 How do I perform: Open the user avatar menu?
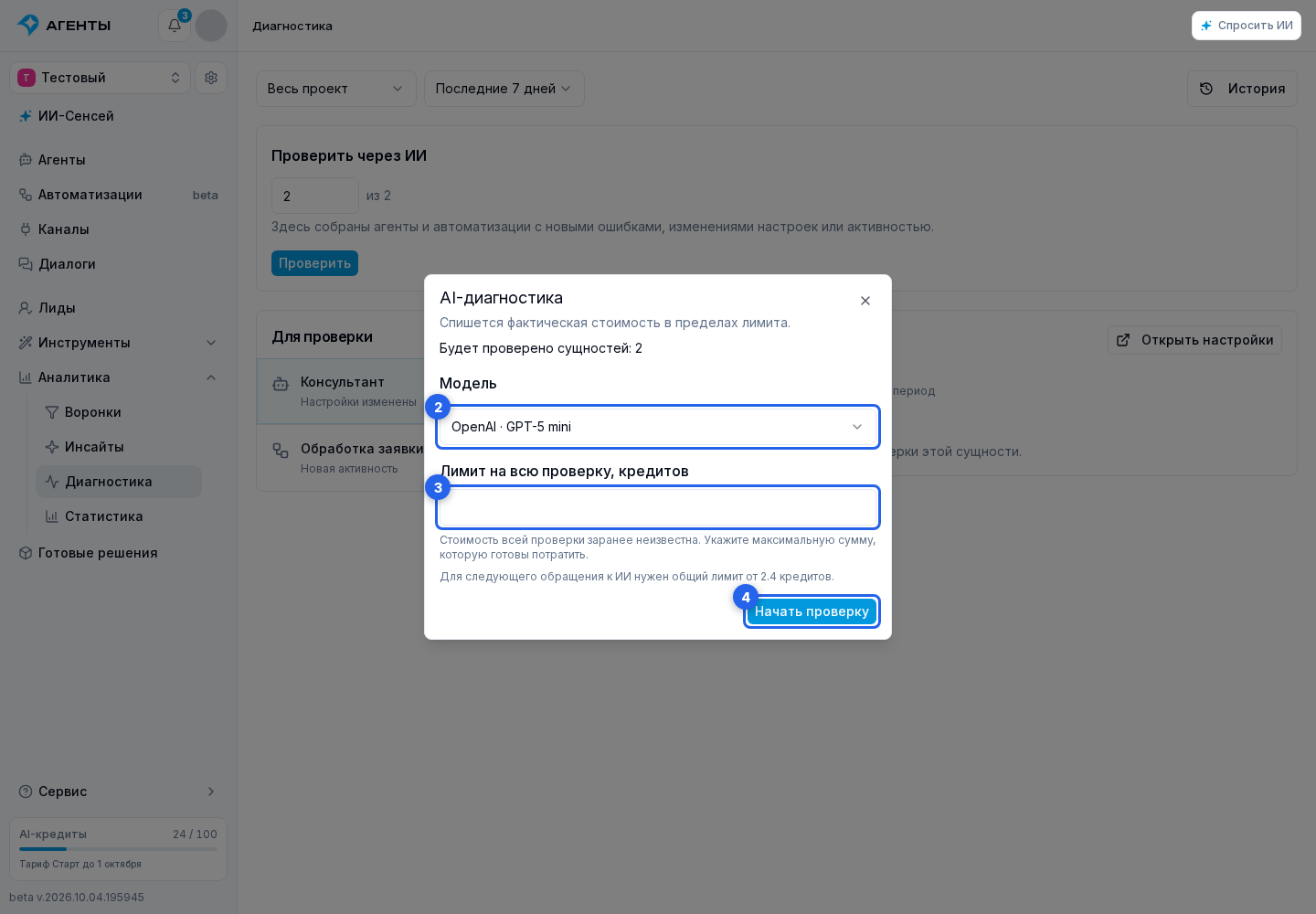211,26
